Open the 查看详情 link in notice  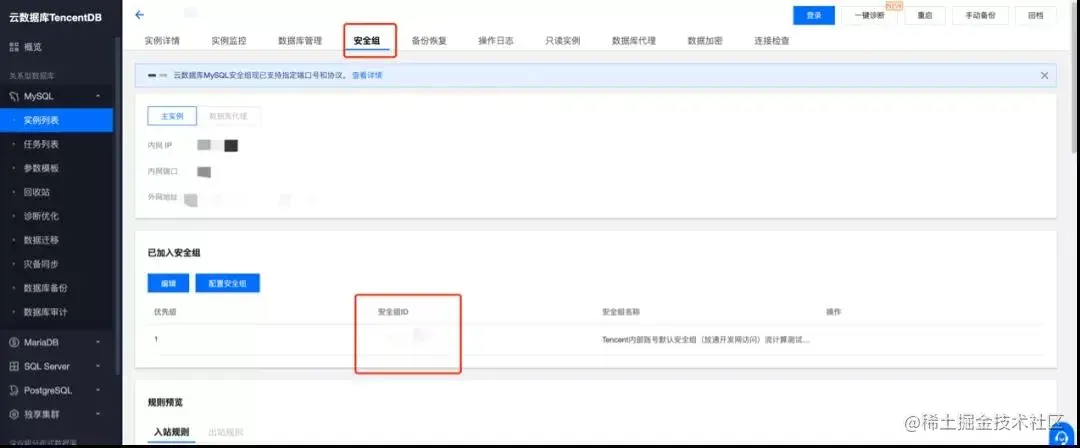[367, 75]
